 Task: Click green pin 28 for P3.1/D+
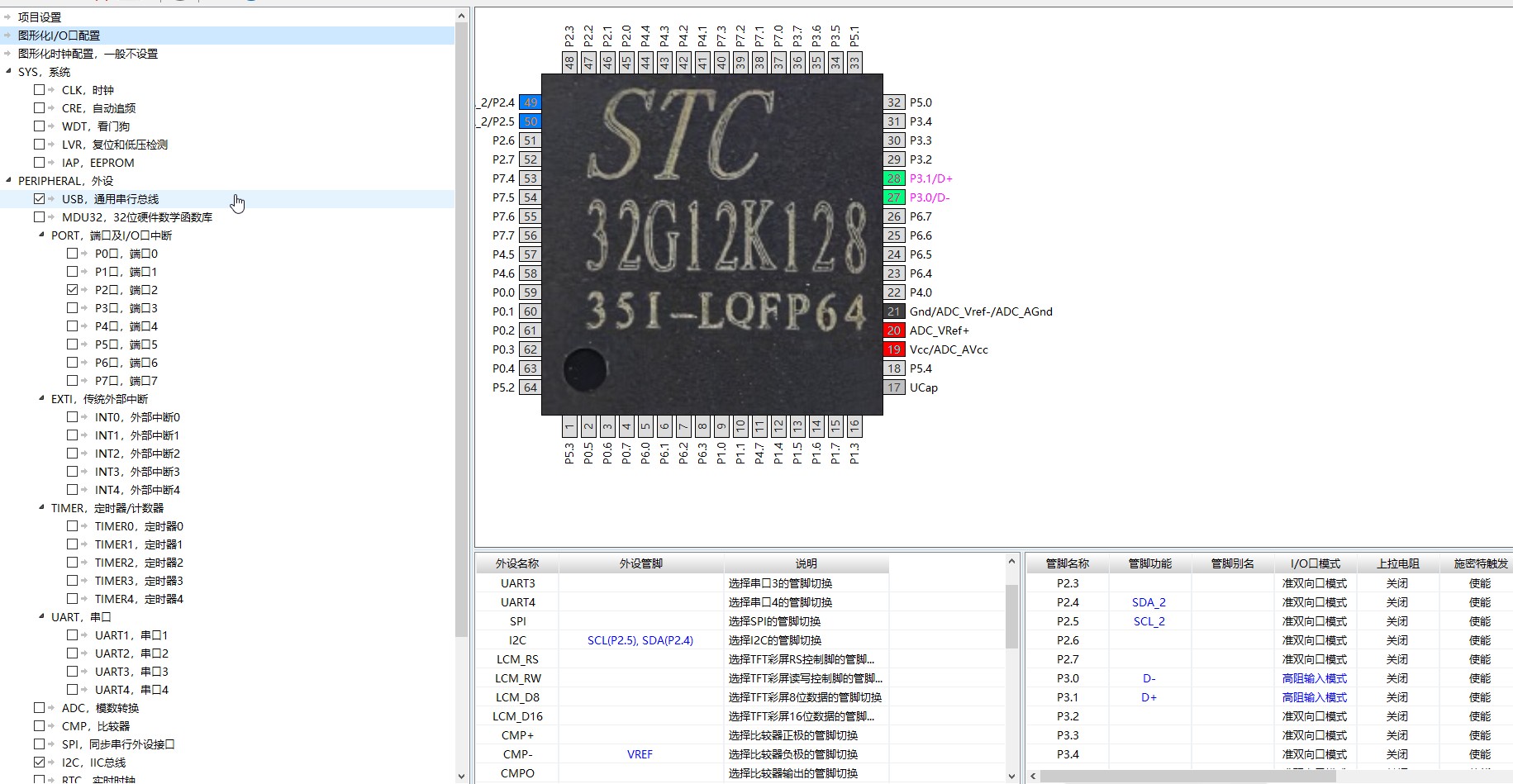[893, 178]
